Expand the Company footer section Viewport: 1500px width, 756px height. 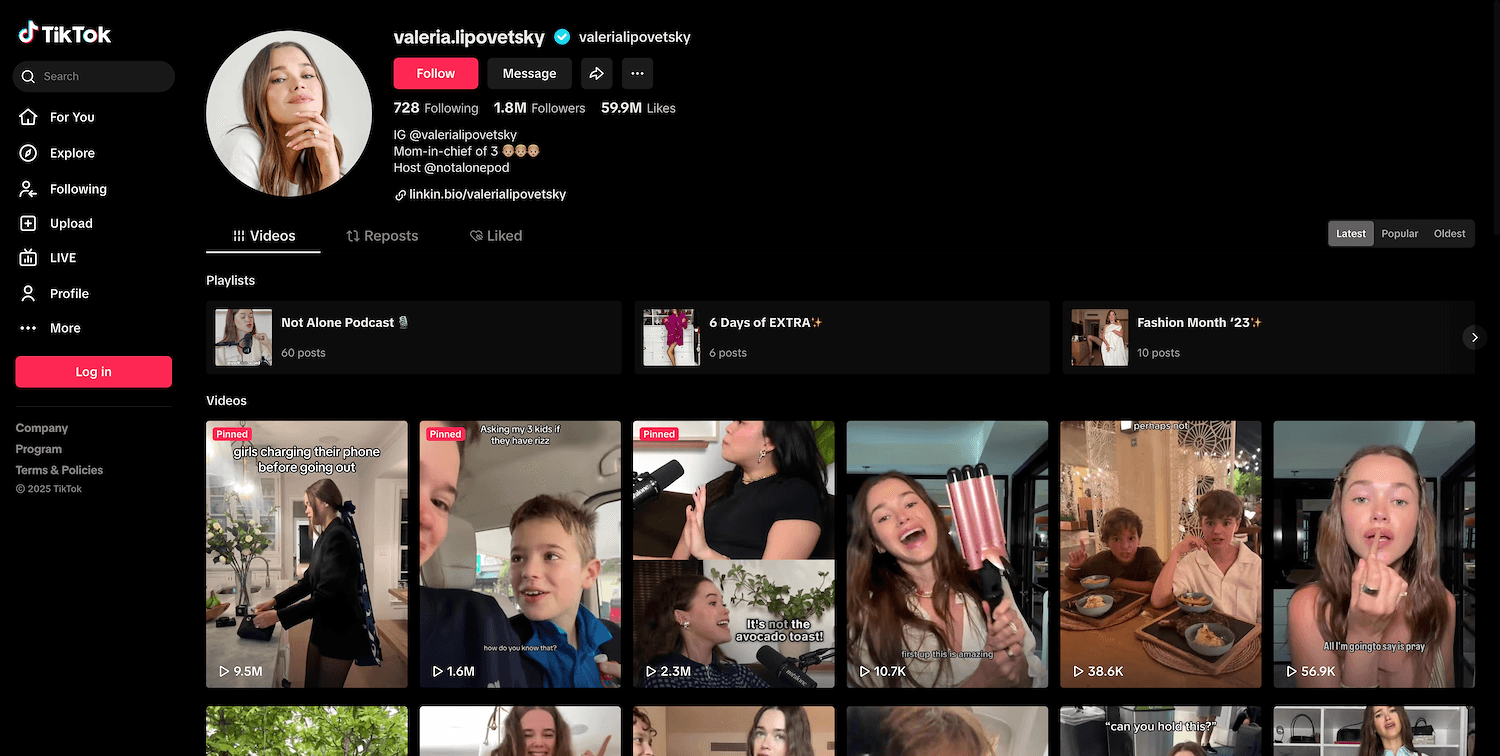[x=42, y=428]
